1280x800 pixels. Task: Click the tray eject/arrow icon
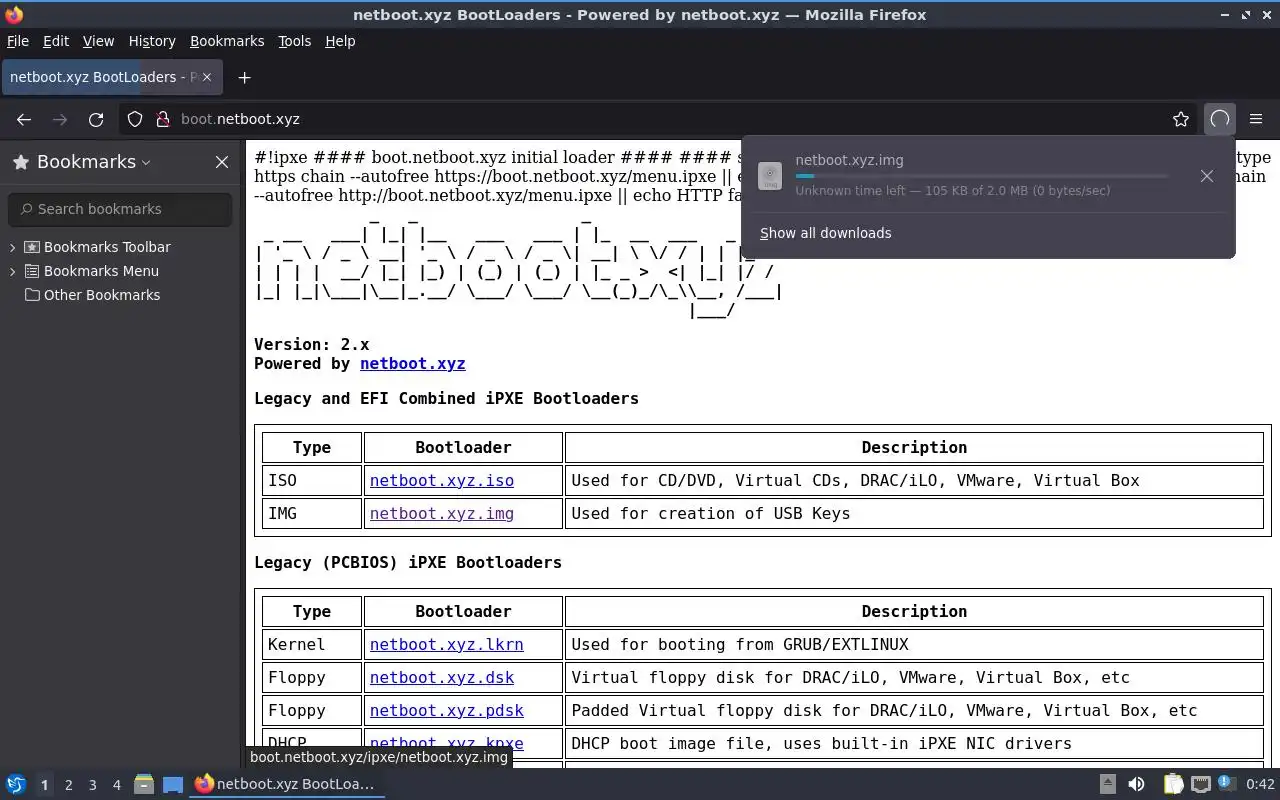point(1108,785)
